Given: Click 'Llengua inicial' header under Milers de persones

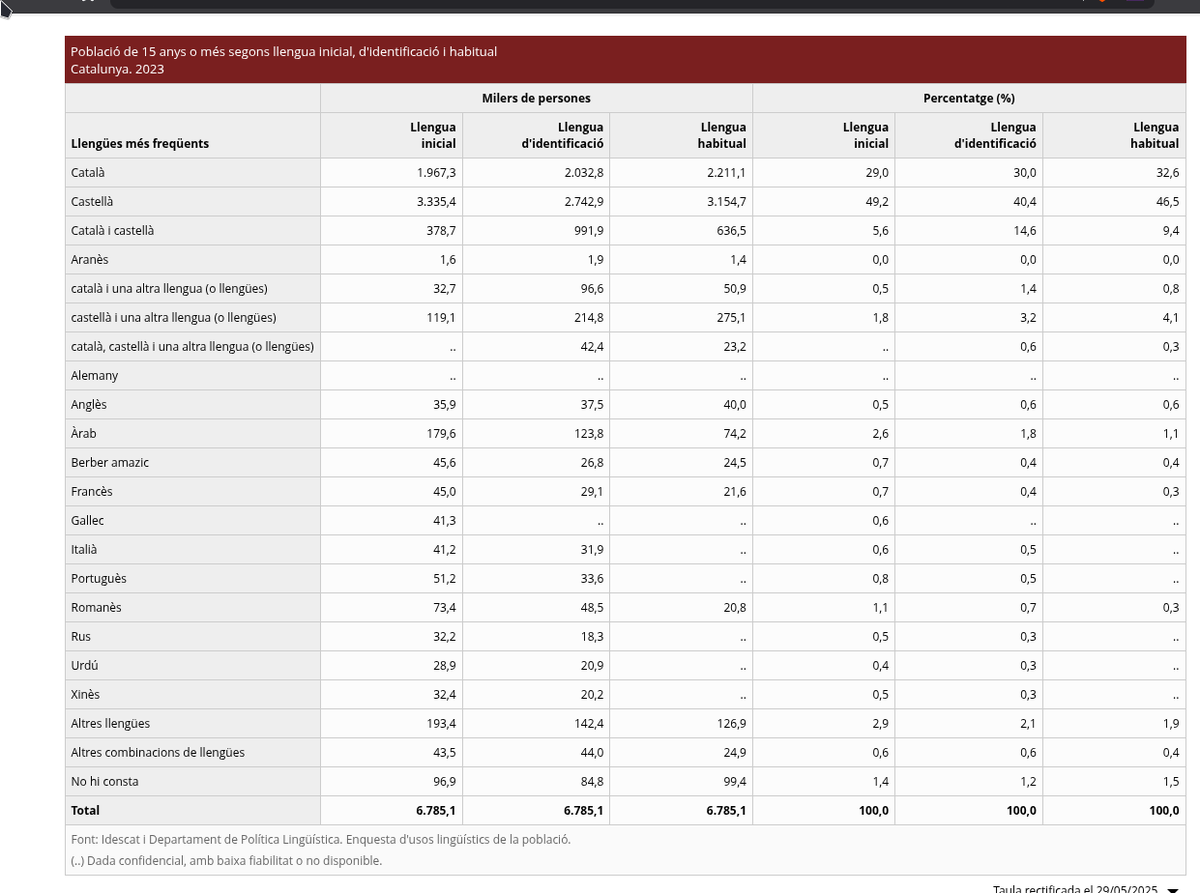Looking at the screenshot, I should (x=433, y=135).
